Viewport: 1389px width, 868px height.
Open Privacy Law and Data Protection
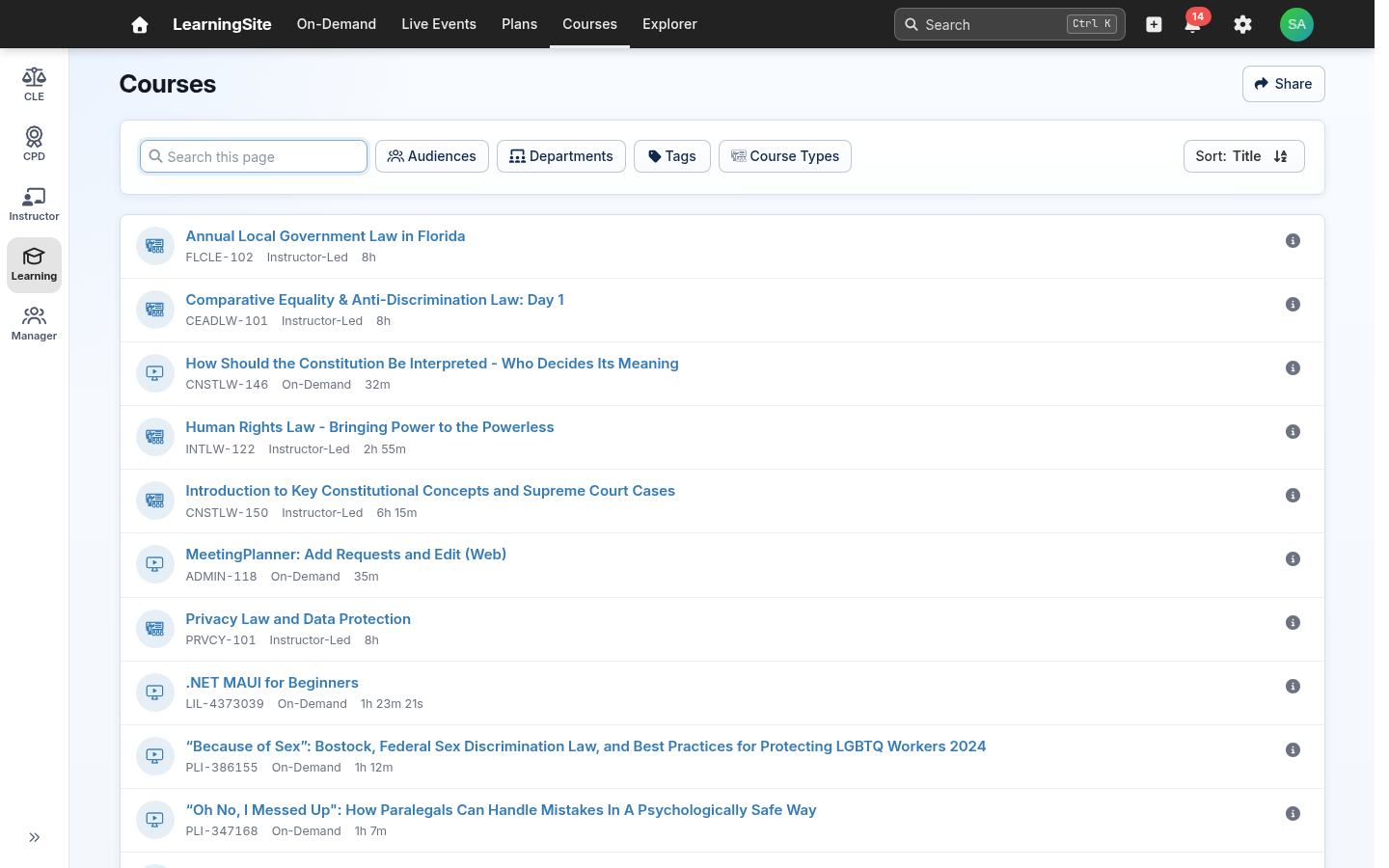(298, 619)
